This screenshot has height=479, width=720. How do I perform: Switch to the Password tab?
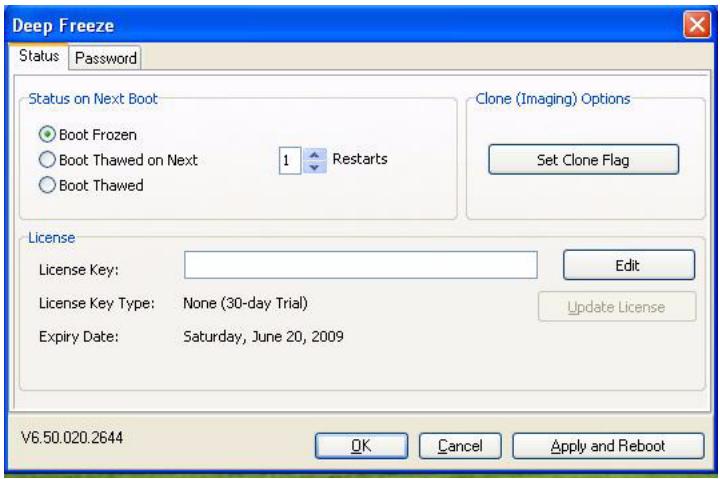point(106,58)
